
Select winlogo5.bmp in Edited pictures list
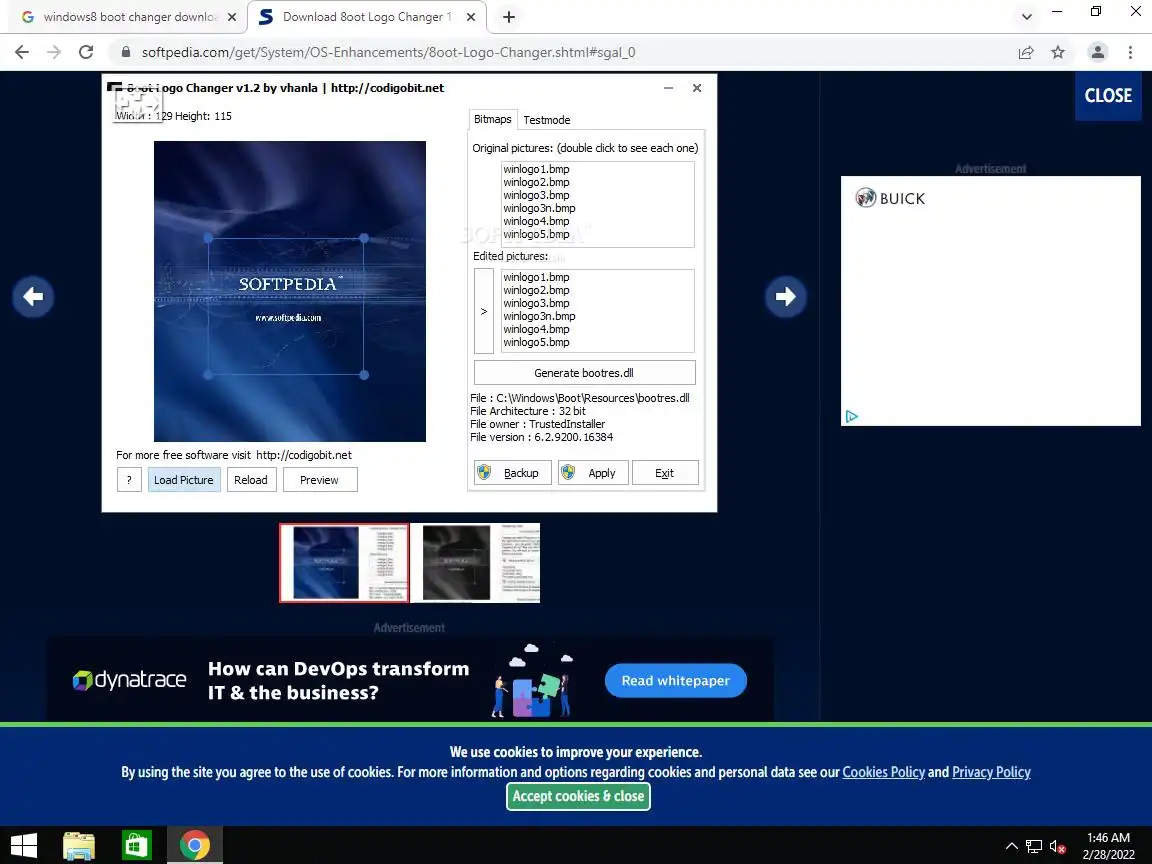pos(536,342)
